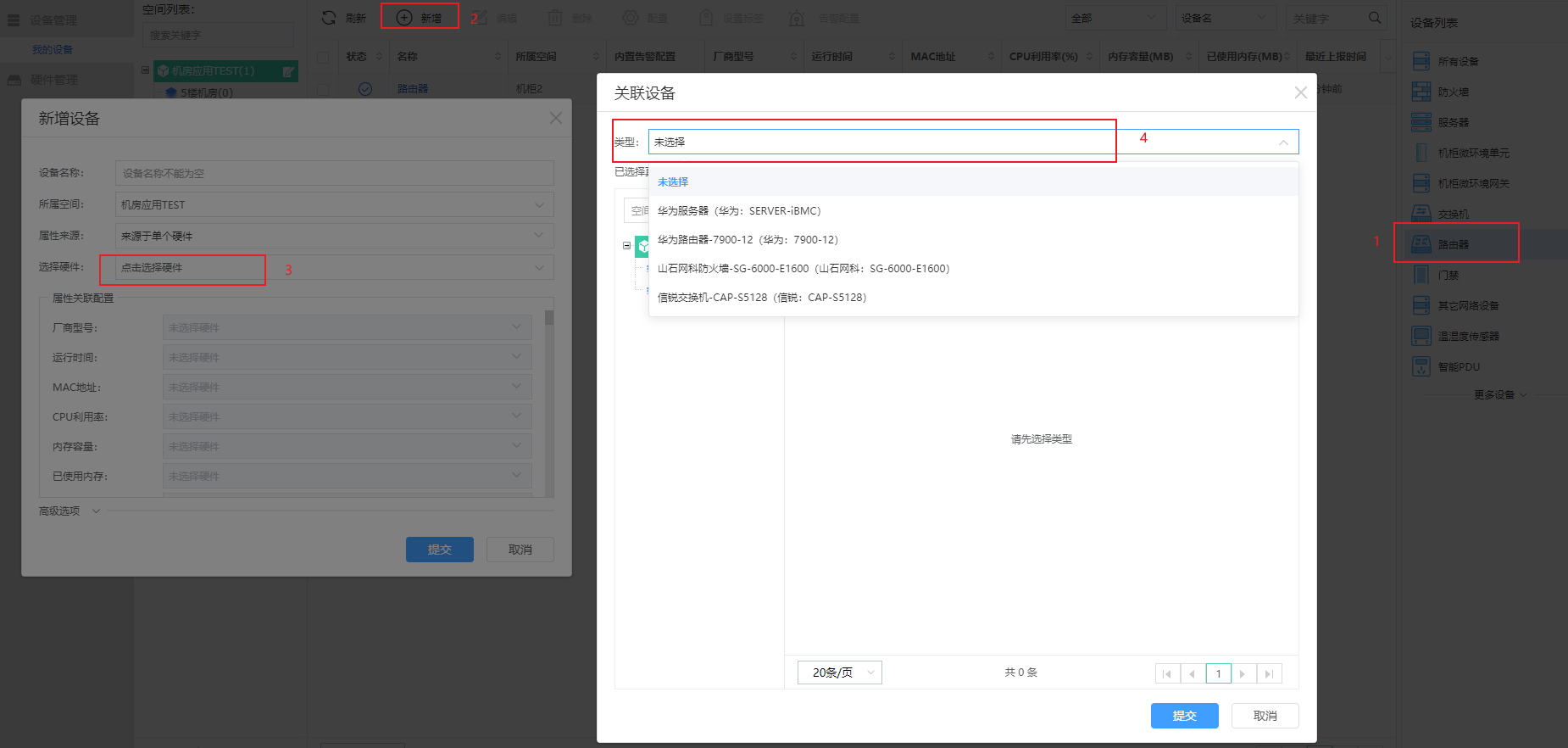The image size is (1568, 748).
Task: Click the 告警配置 alarm toolbar icon
Action: 797,18
